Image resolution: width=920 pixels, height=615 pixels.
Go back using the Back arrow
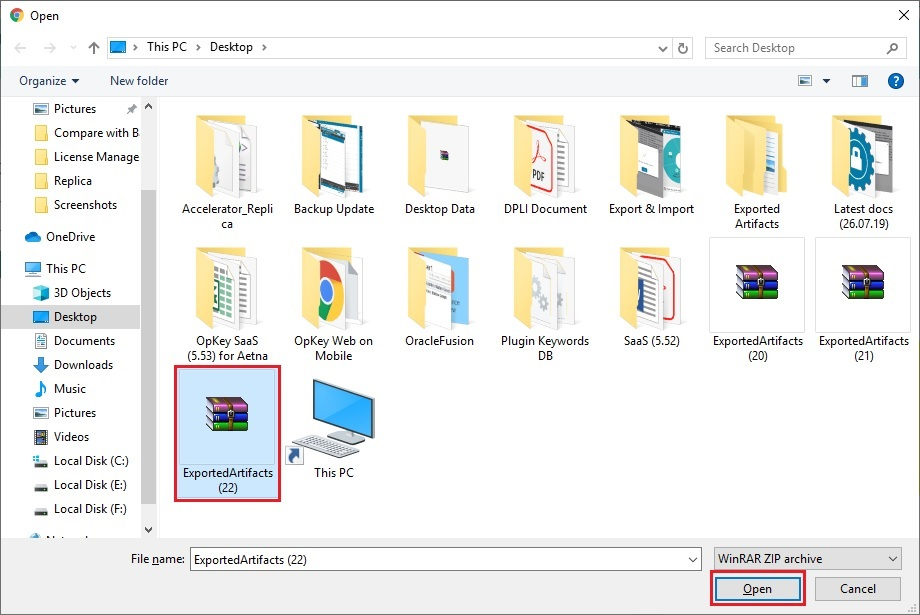[x=21, y=48]
